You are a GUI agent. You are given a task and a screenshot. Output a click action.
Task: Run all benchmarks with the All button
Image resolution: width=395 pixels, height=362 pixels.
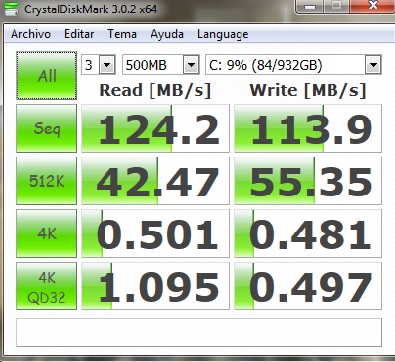46,76
